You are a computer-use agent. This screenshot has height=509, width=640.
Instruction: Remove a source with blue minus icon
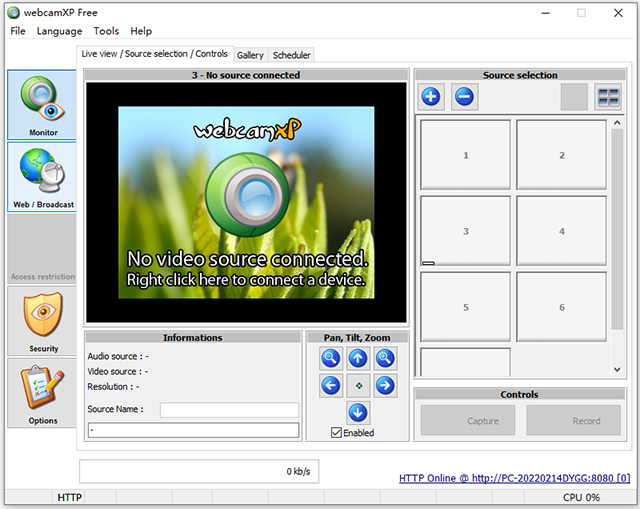464,97
